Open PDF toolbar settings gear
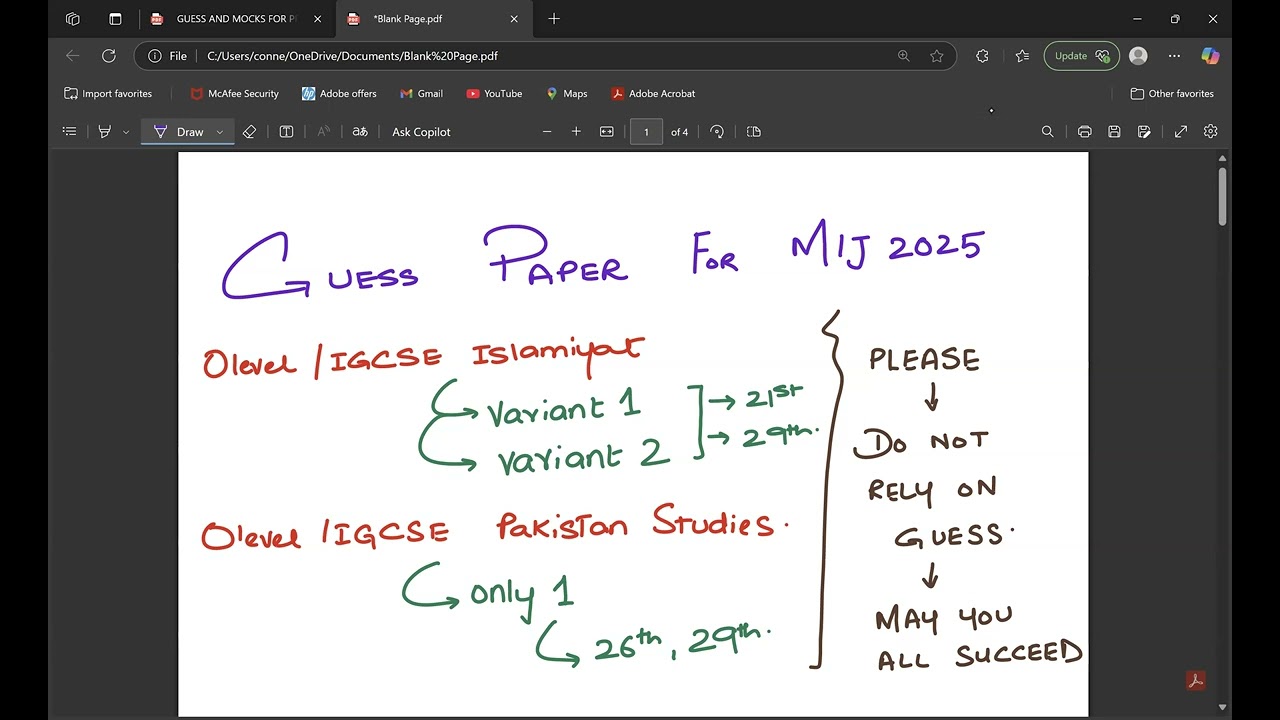The image size is (1280, 720). coord(1211,131)
